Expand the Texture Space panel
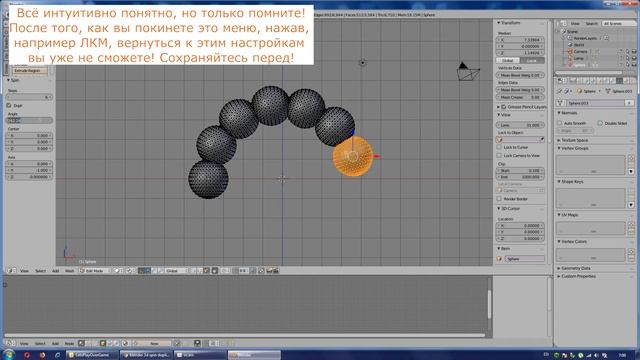 tap(559, 140)
